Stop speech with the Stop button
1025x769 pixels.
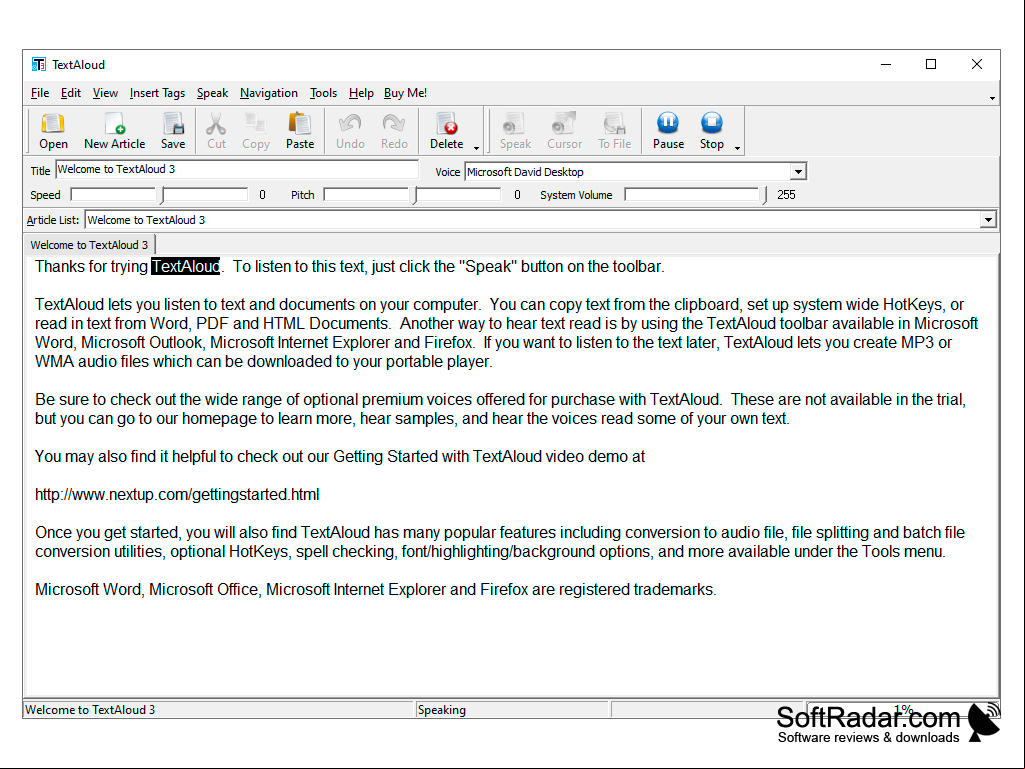pyautogui.click(x=712, y=131)
